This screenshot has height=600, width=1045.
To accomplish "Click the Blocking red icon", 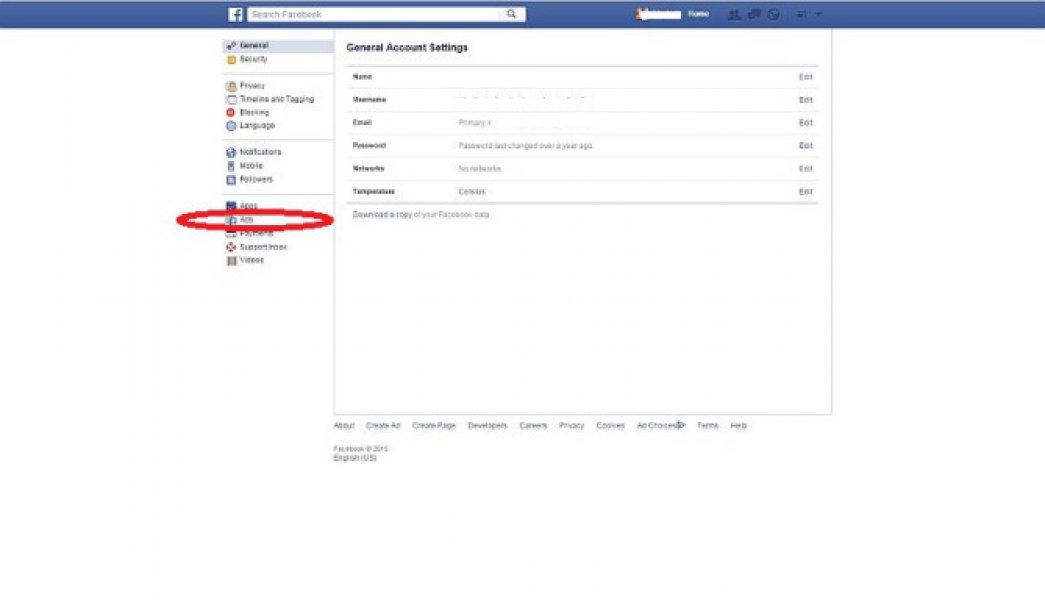I will 231,113.
